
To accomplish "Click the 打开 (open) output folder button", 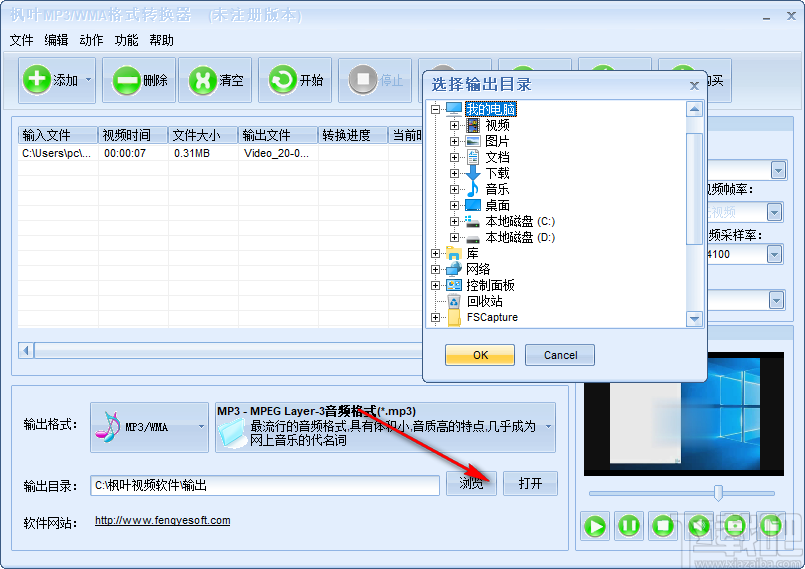I will pyautogui.click(x=530, y=483).
